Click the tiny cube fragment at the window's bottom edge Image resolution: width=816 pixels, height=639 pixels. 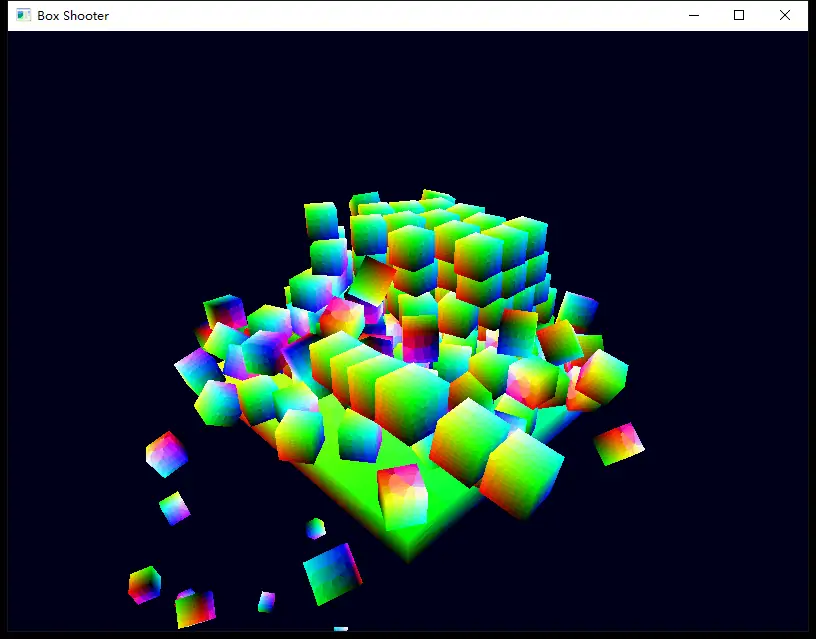[x=341, y=629]
